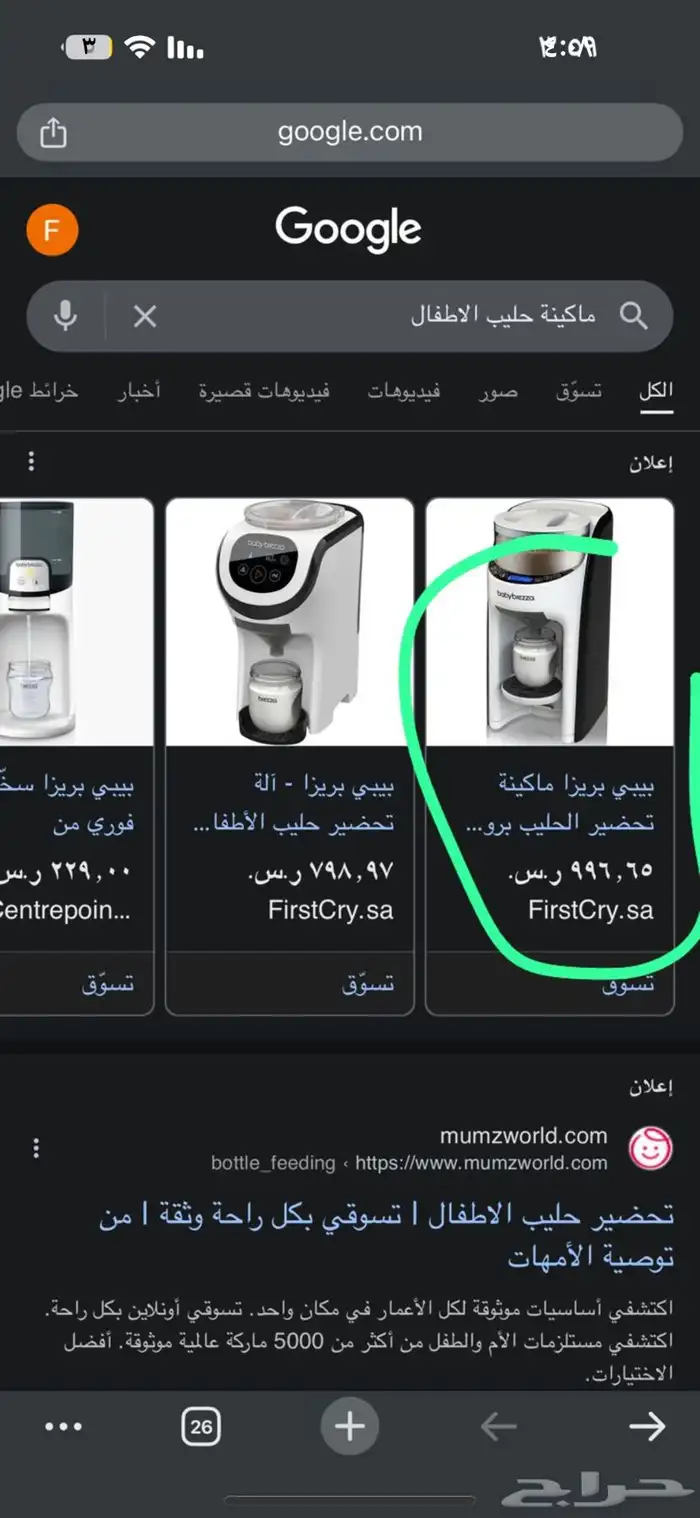Switch to the صور images tab
Screen dimensions: 700x1518
pyautogui.click(x=497, y=391)
